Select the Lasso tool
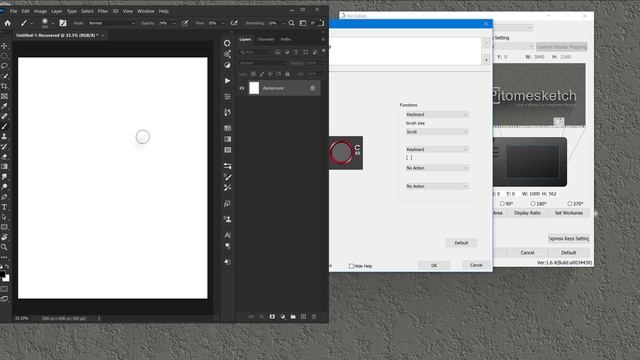The height and width of the screenshot is (360, 640). [x=4, y=66]
